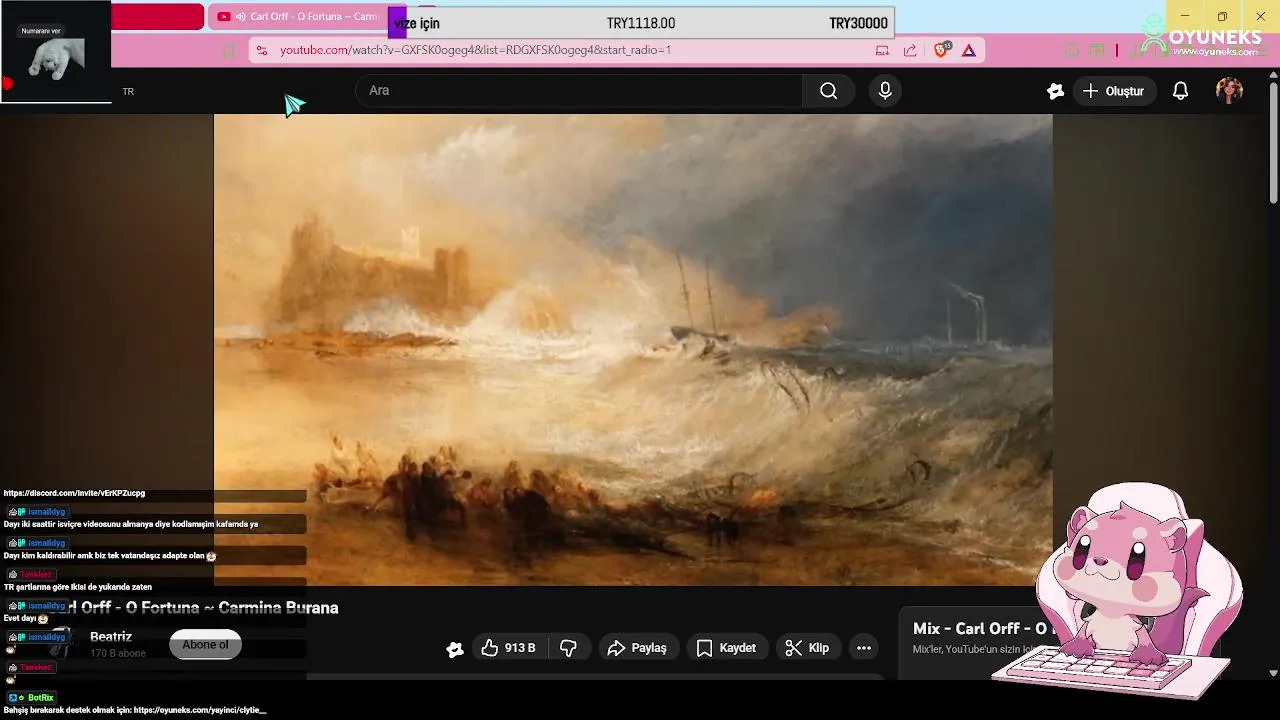1280x720 pixels.
Task: Click the share page icon in address bar
Action: tap(910, 50)
